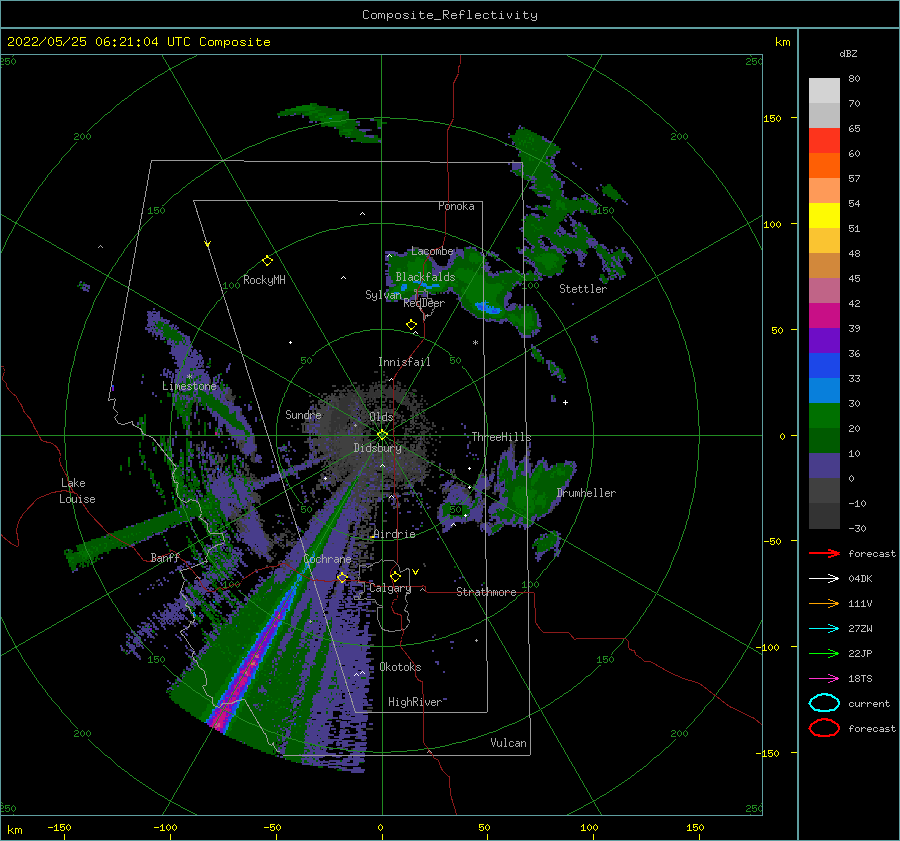
Task: Click the asterisk marker above Limestone
Action: click(189, 377)
